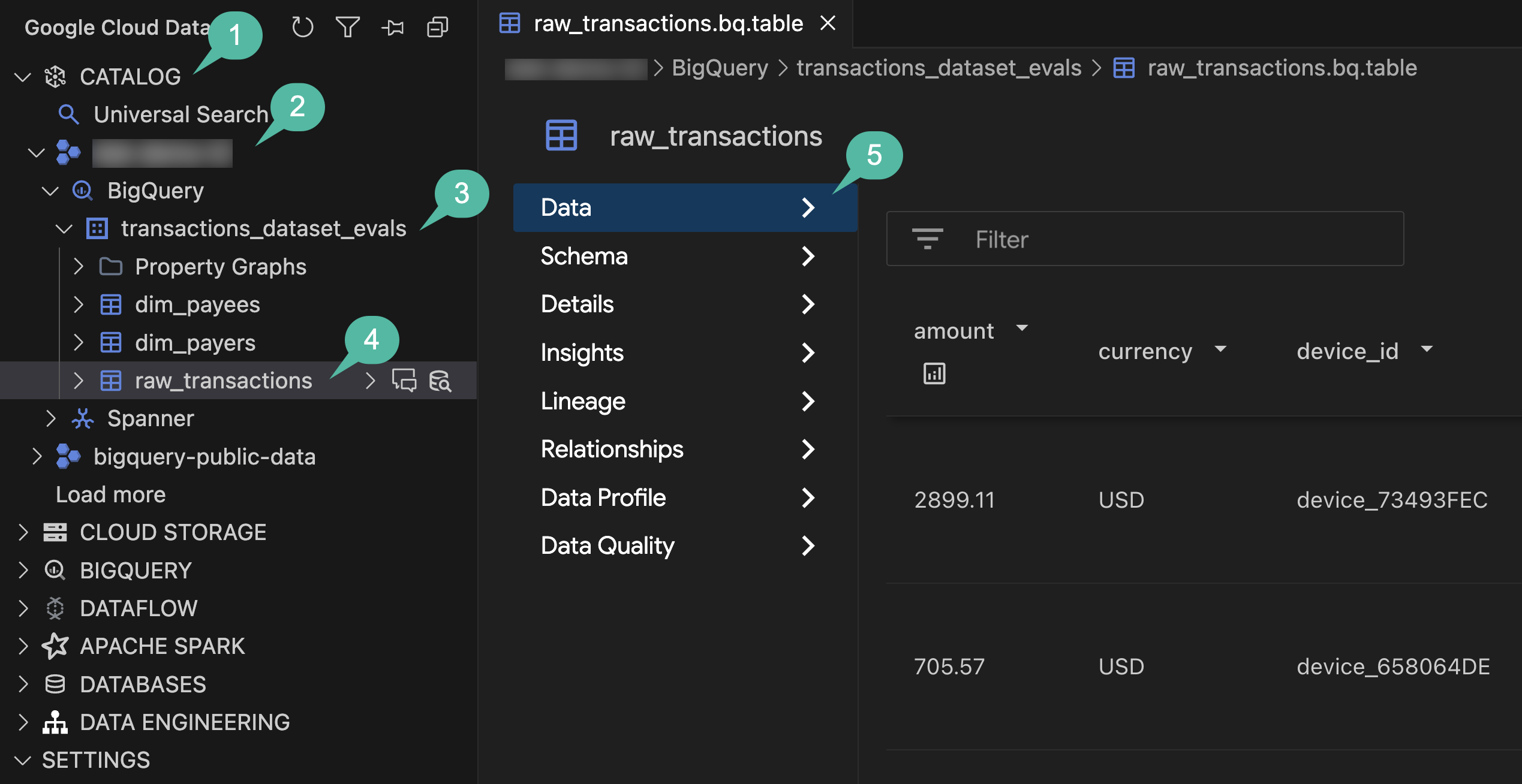
Task: Expand the Spanner node
Action: coord(50,418)
